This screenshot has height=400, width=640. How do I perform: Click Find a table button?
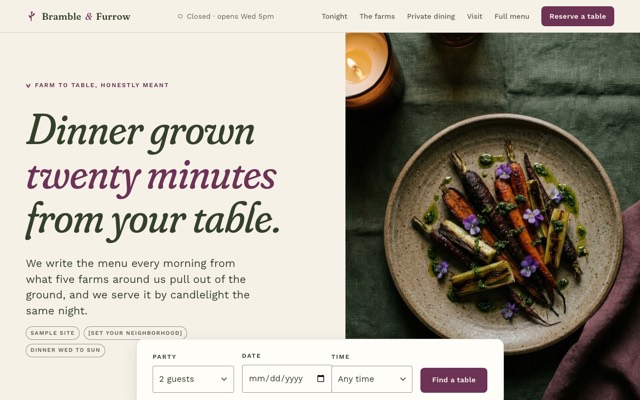(453, 380)
